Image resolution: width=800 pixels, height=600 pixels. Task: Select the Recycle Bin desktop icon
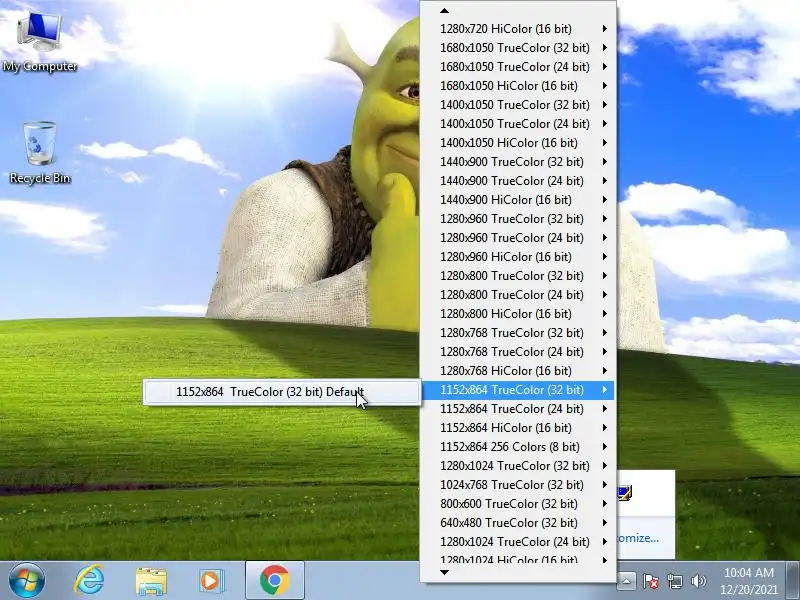tap(40, 153)
